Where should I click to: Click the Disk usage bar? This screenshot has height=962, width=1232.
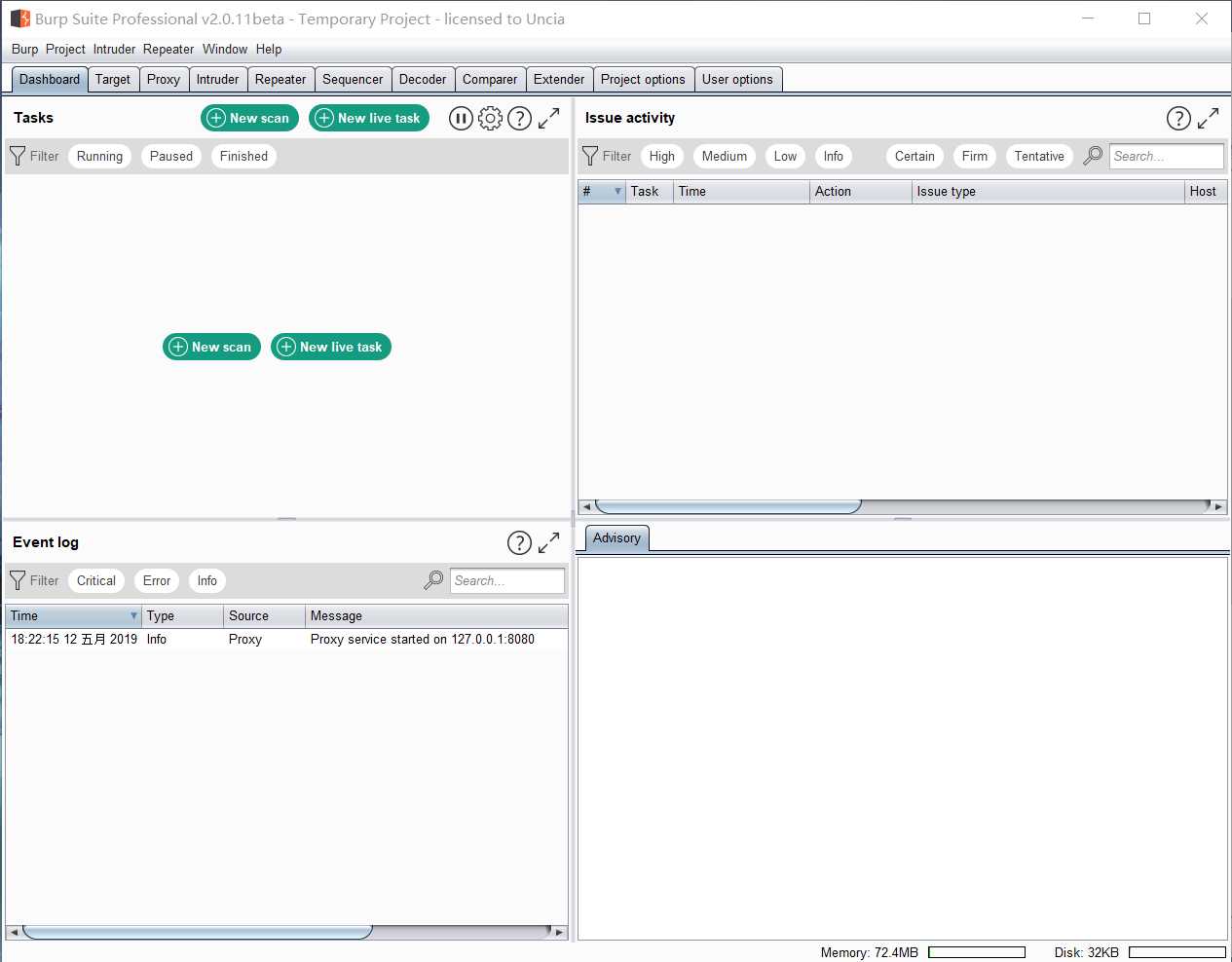[x=1177, y=952]
